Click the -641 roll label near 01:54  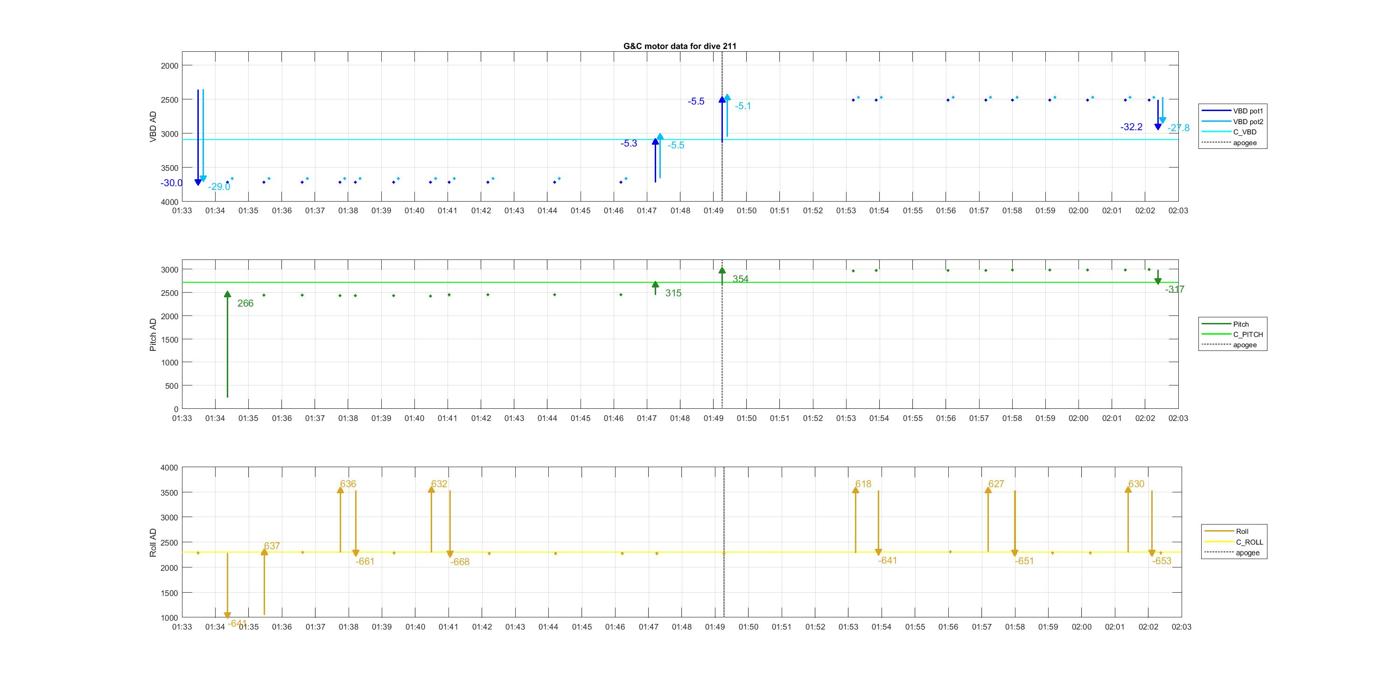pyautogui.click(x=888, y=561)
